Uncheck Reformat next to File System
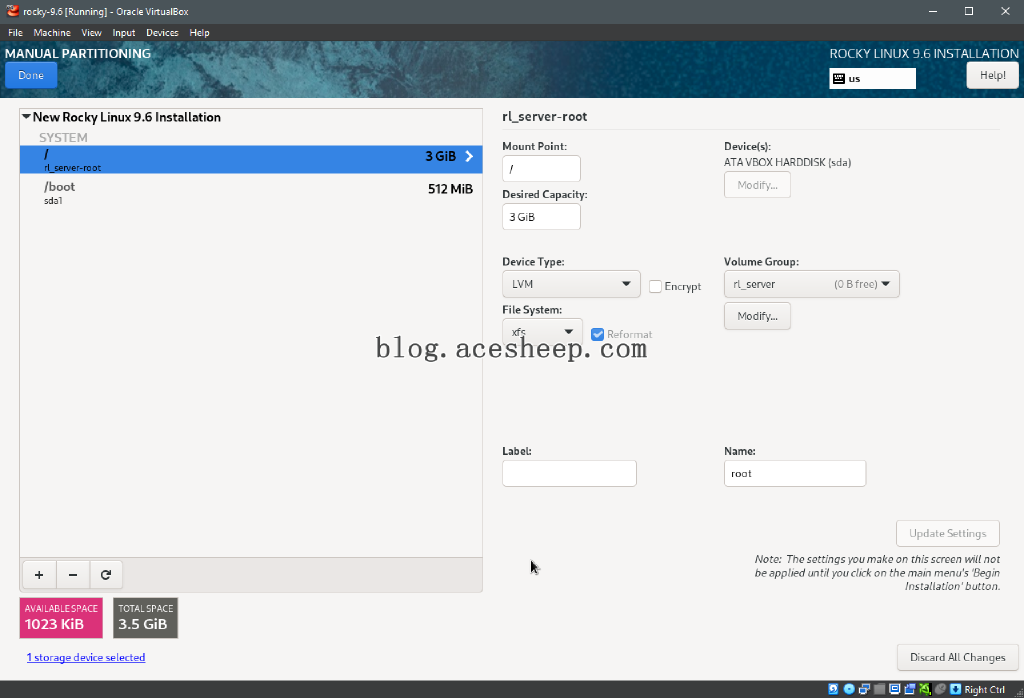 click(x=597, y=334)
